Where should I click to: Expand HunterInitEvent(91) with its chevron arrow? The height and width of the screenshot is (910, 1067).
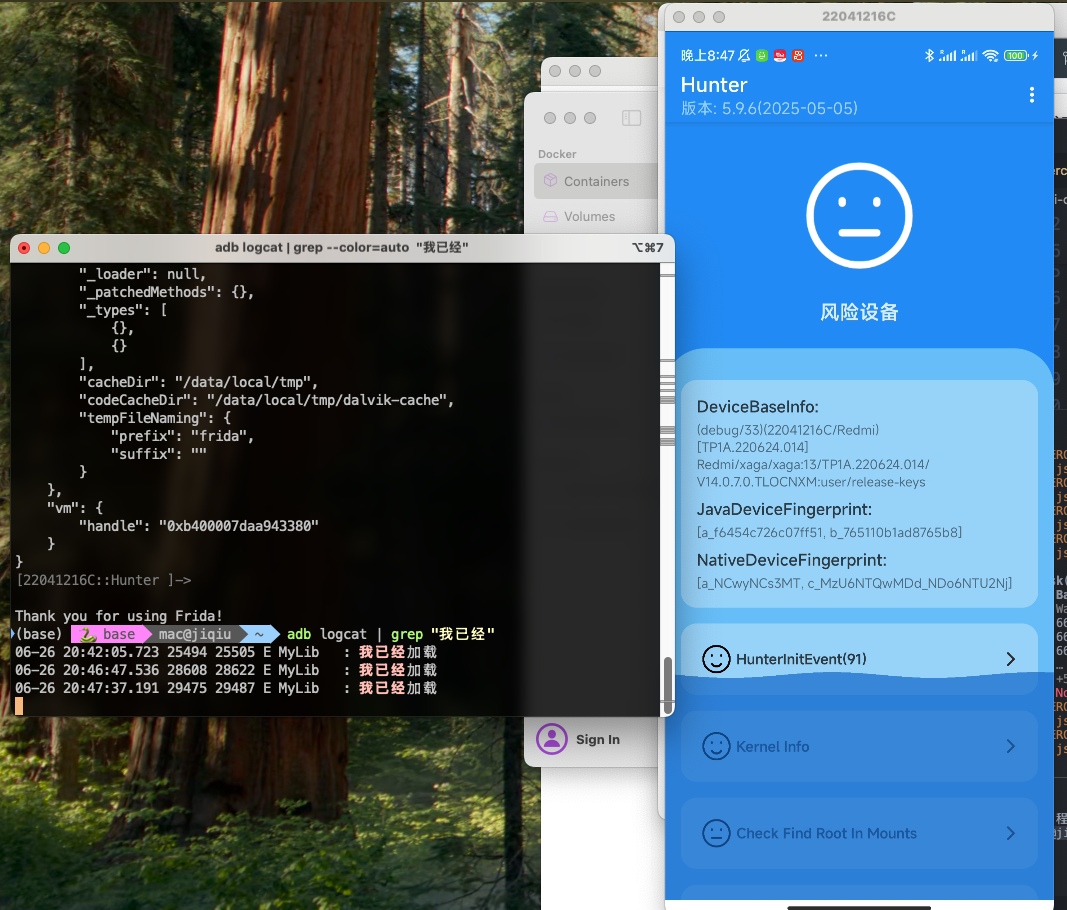[1010, 659]
